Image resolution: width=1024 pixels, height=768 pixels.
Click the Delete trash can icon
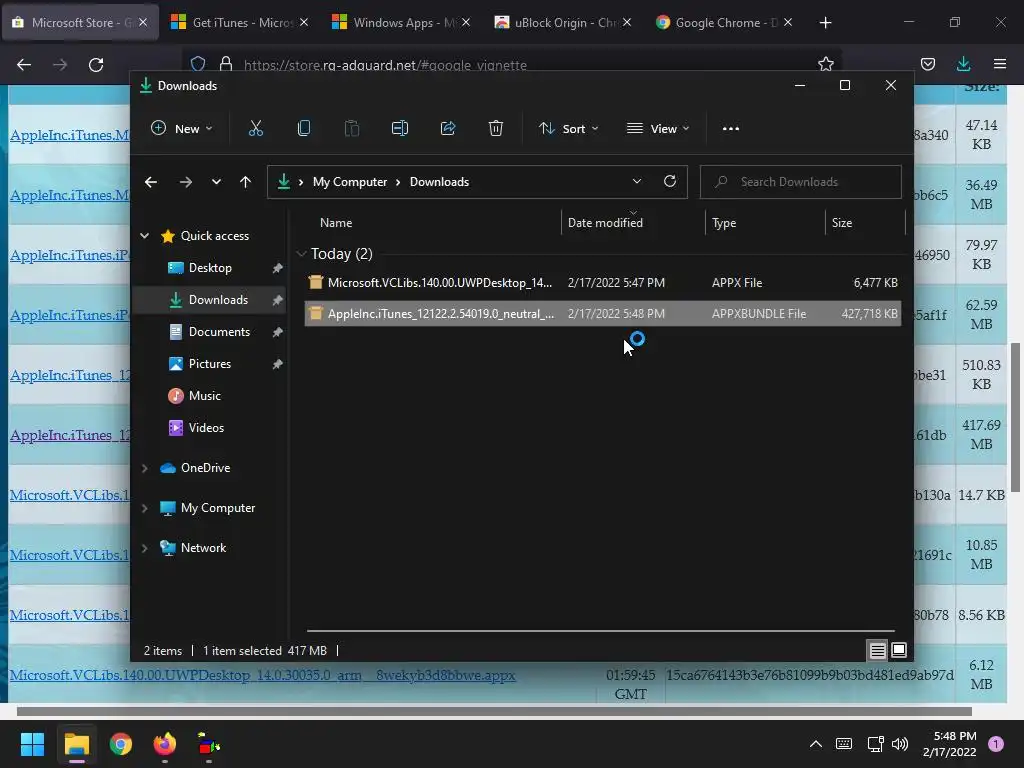pos(496,129)
